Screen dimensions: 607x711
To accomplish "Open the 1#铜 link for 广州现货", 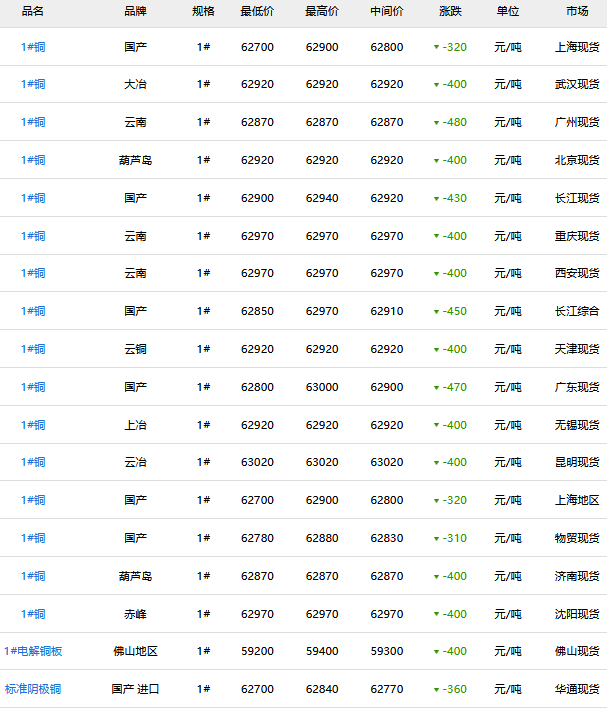I will [x=33, y=122].
